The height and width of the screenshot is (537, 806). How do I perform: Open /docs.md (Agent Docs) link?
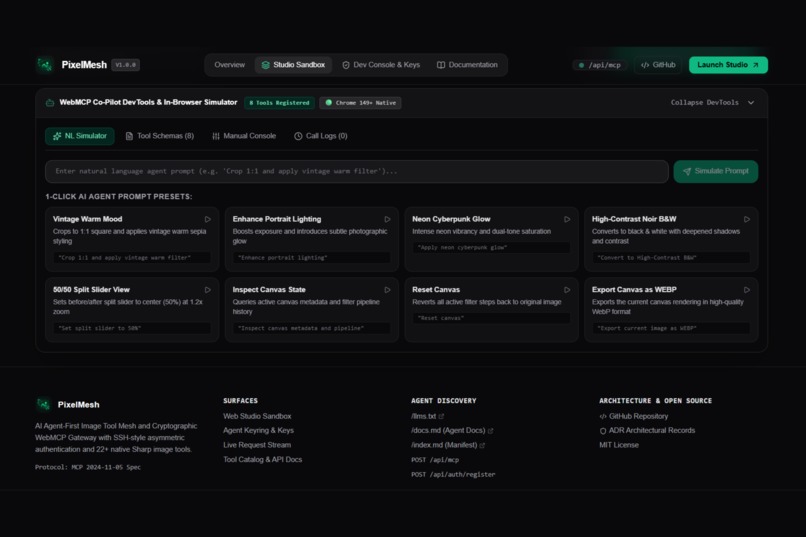click(x=448, y=431)
